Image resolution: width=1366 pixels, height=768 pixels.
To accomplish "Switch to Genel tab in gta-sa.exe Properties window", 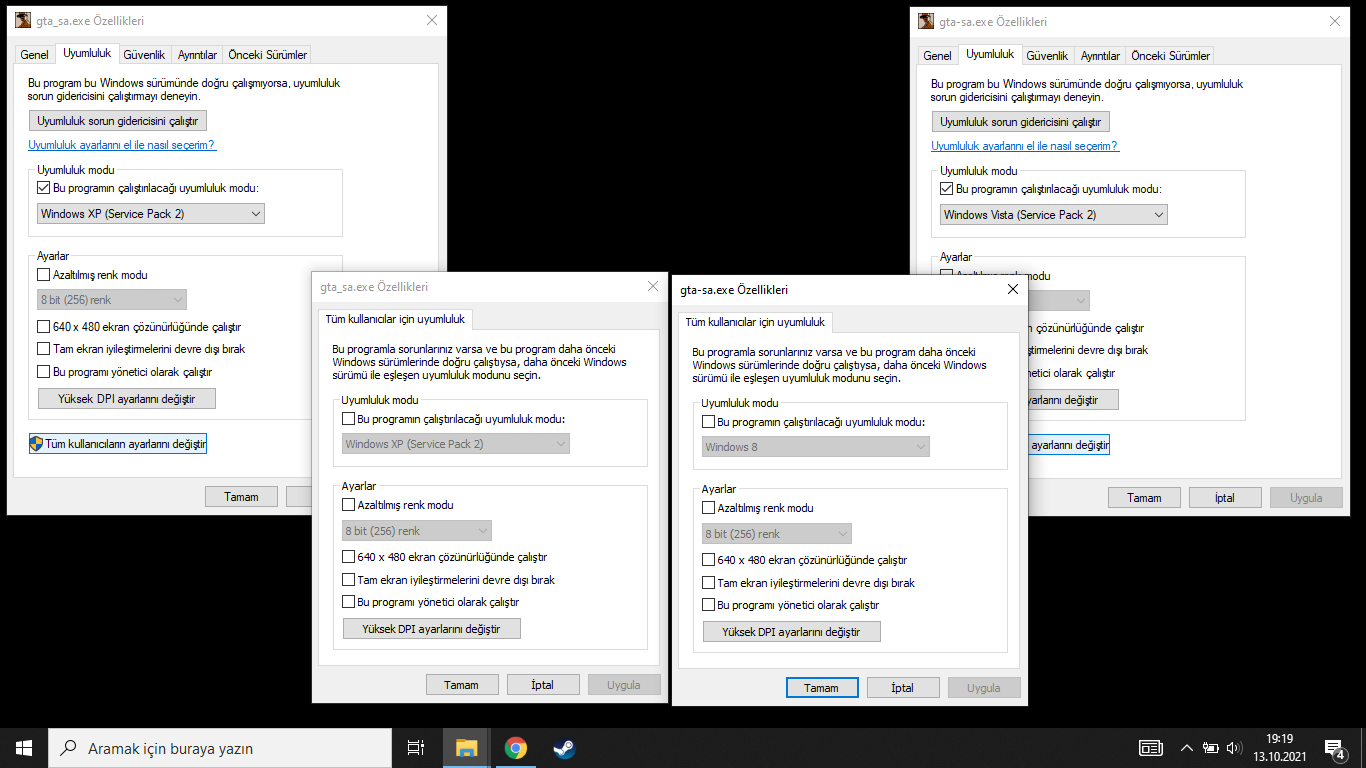I will point(938,56).
